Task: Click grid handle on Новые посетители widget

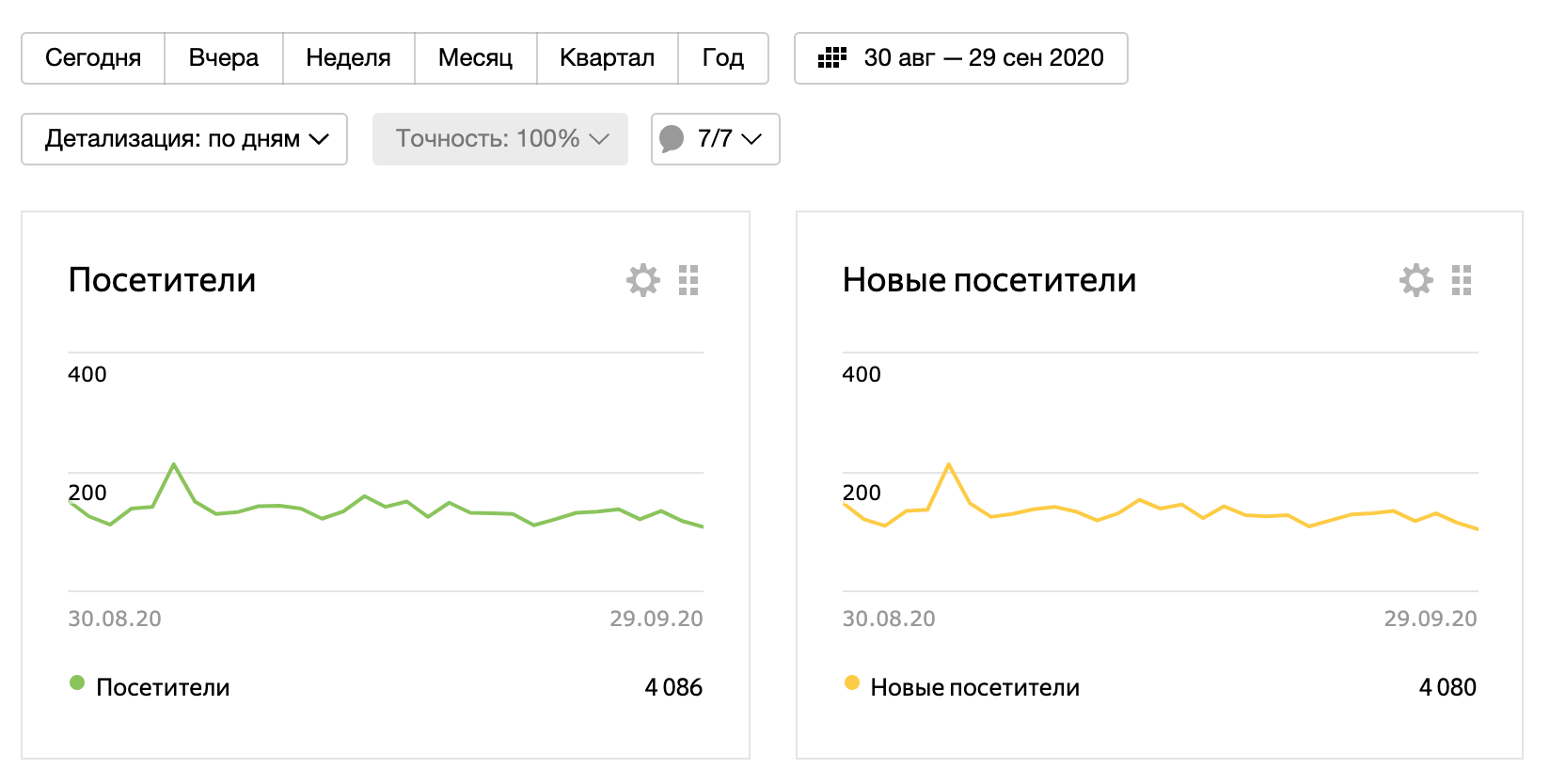Action: (x=1462, y=280)
